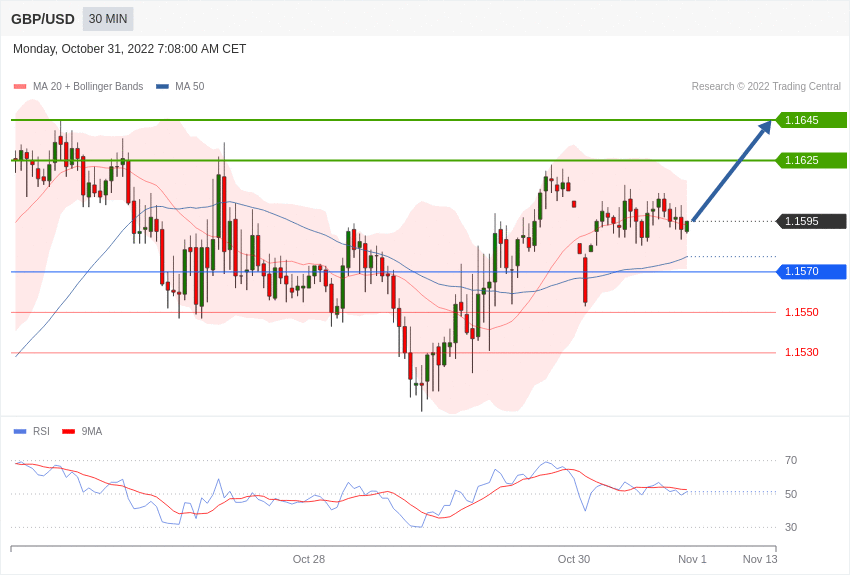Click the 1.1645 green target price tag
The image size is (850, 576).
(x=811, y=120)
